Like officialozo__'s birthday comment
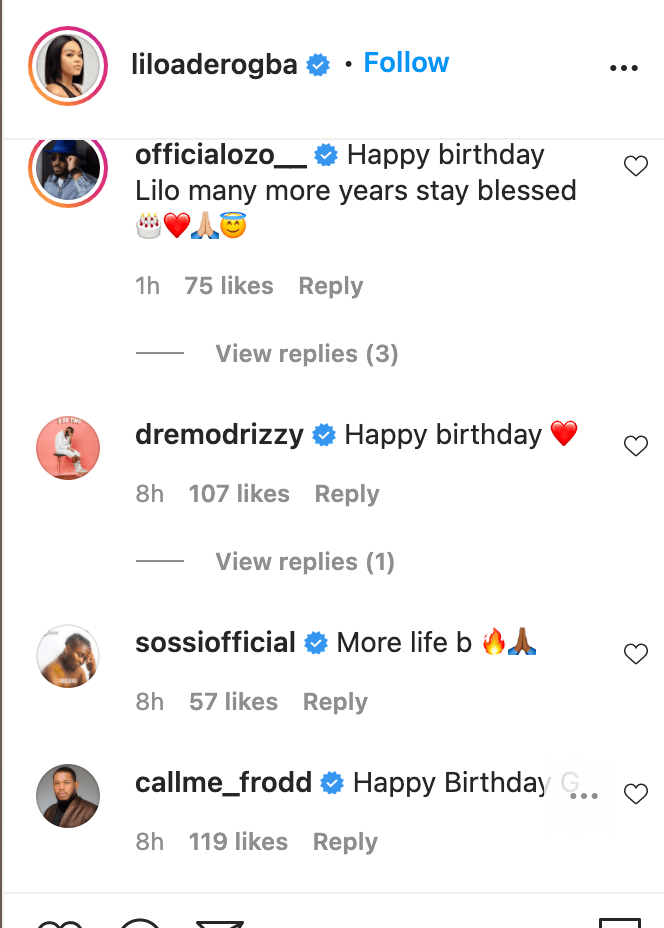Viewport: 664px width, 928px height. (636, 166)
